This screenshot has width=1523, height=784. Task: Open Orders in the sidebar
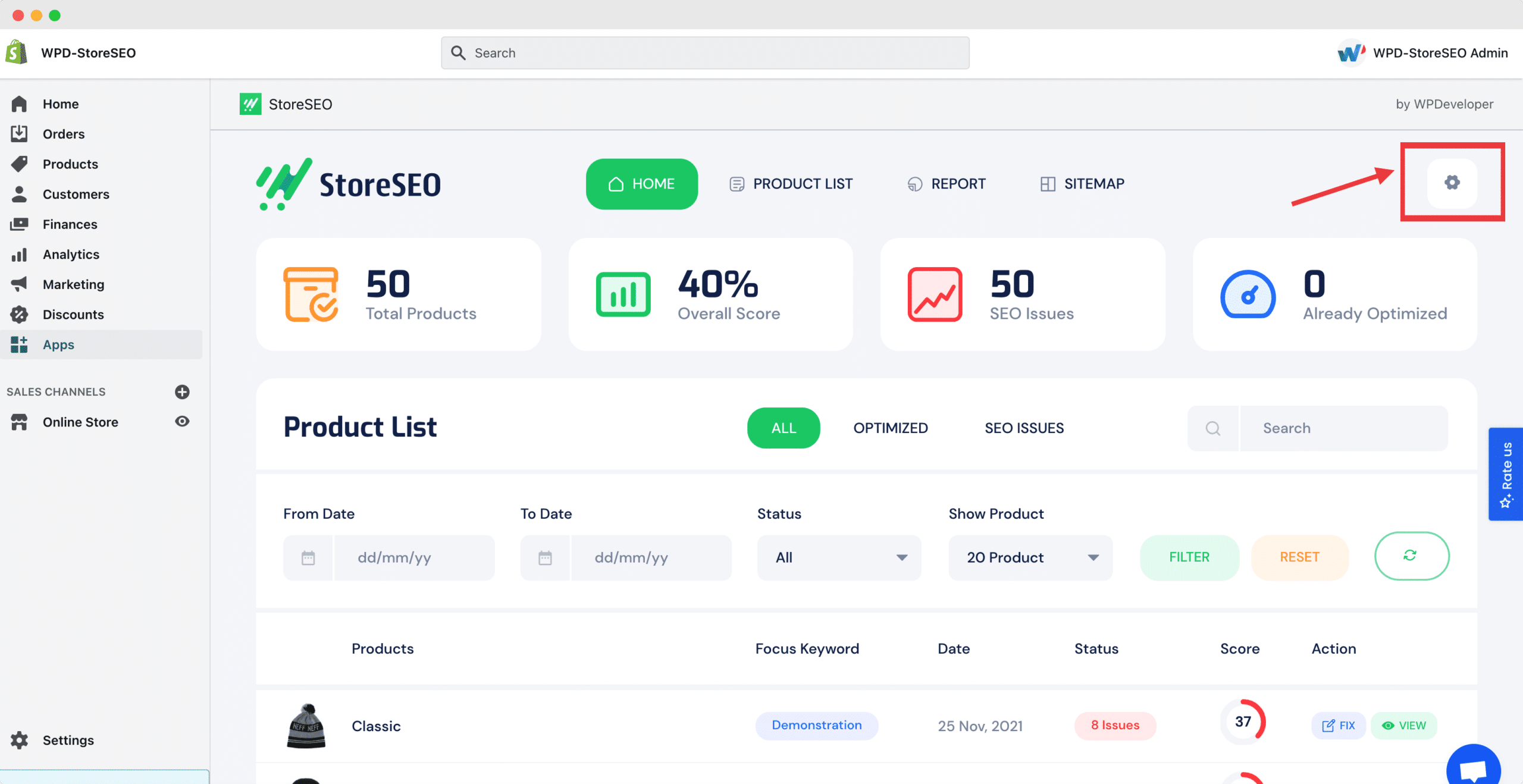(x=64, y=134)
